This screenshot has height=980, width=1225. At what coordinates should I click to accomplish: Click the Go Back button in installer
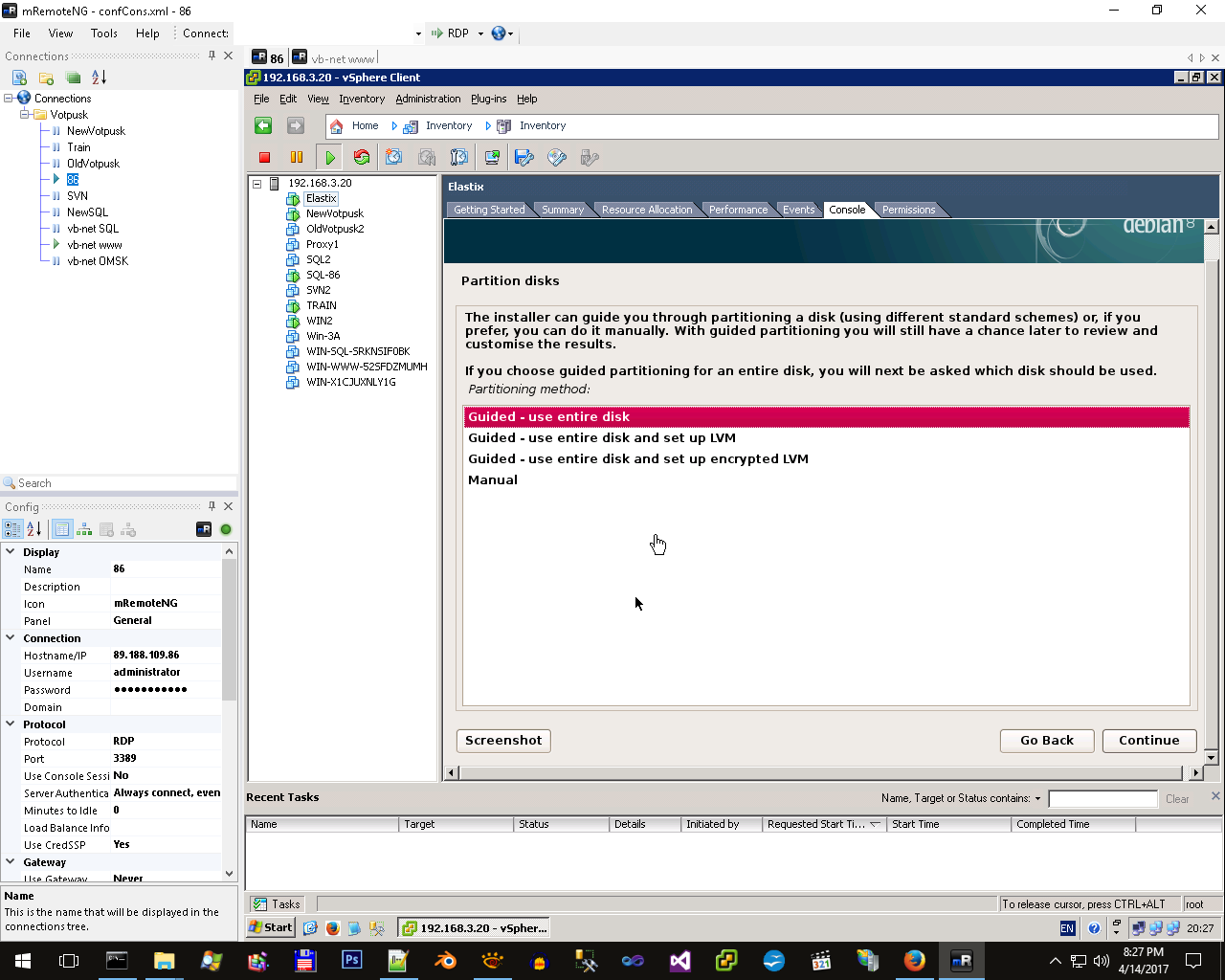tap(1047, 741)
